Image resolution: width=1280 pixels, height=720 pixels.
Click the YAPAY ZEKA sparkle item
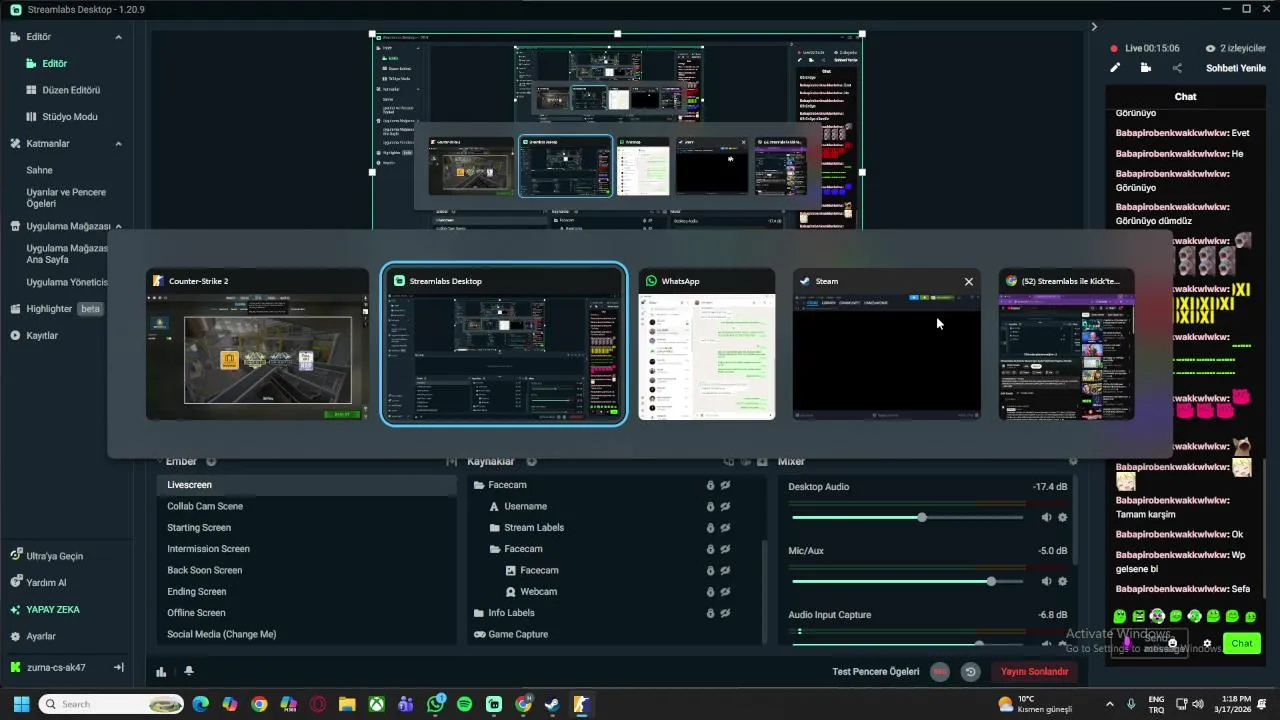click(x=45, y=610)
